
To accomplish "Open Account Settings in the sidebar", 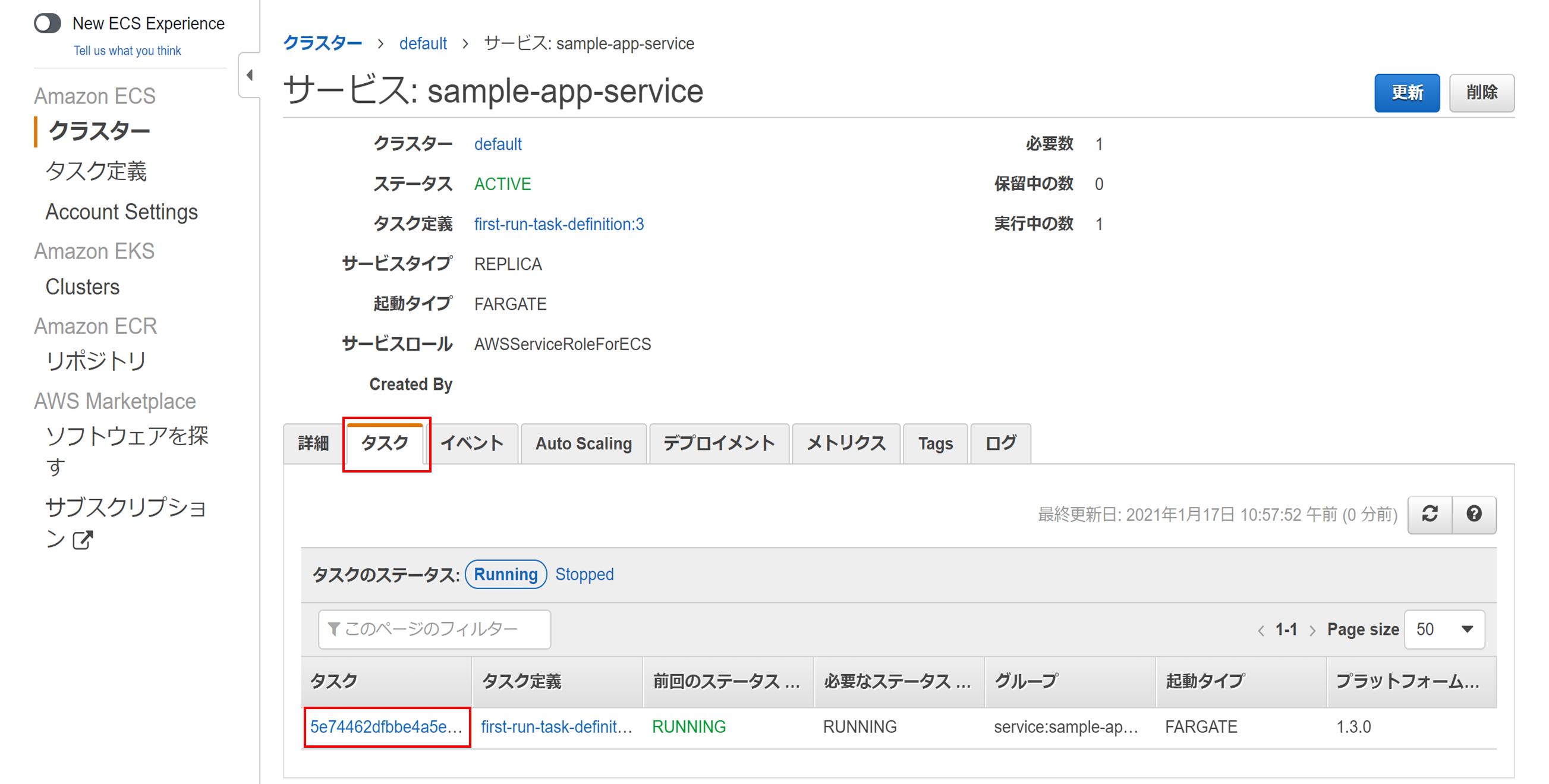I will pos(121,212).
